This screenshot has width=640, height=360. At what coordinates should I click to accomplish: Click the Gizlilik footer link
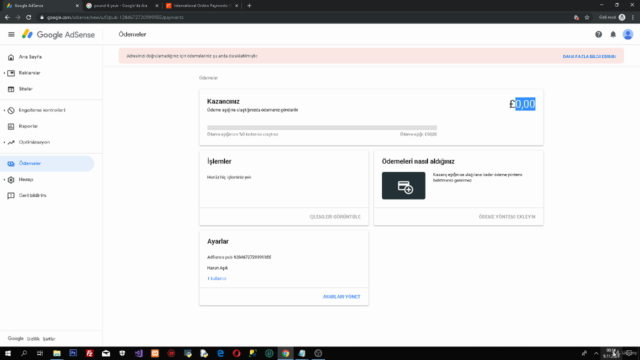33,339
